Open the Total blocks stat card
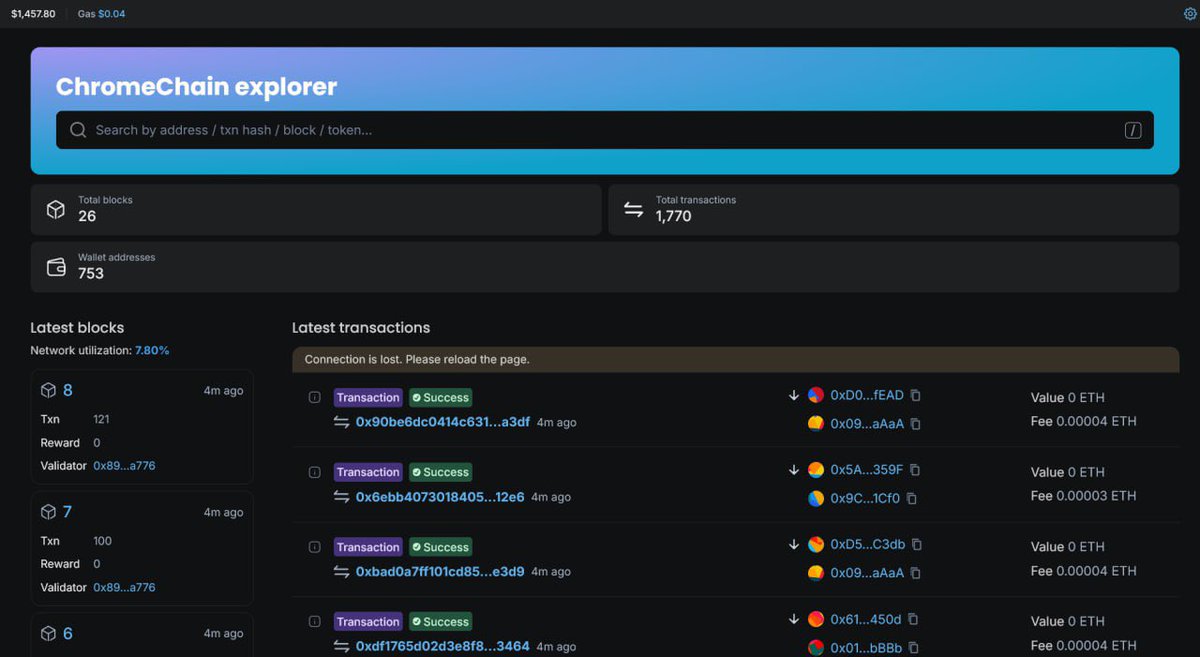Image resolution: width=1200 pixels, height=657 pixels. (316, 210)
